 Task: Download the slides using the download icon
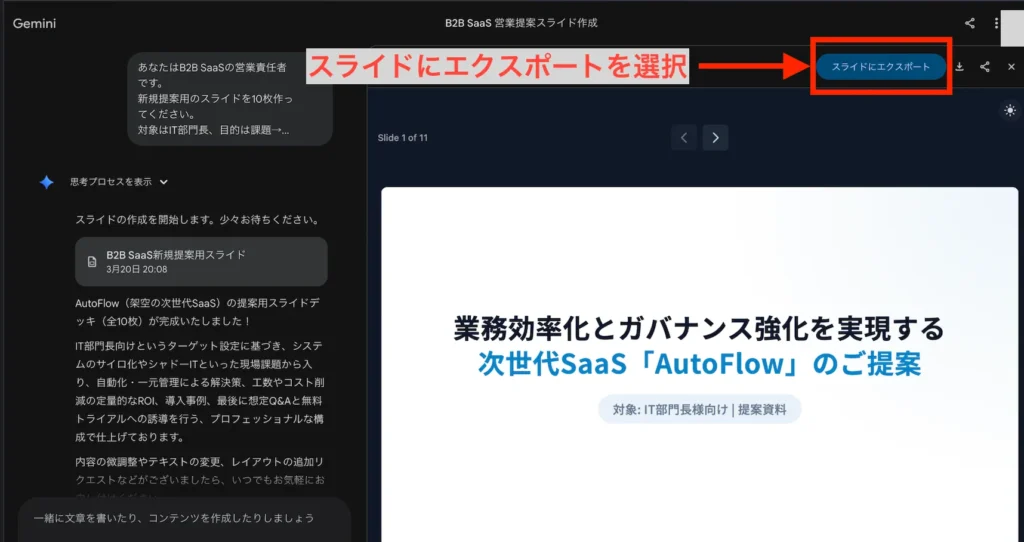pyautogui.click(x=959, y=67)
